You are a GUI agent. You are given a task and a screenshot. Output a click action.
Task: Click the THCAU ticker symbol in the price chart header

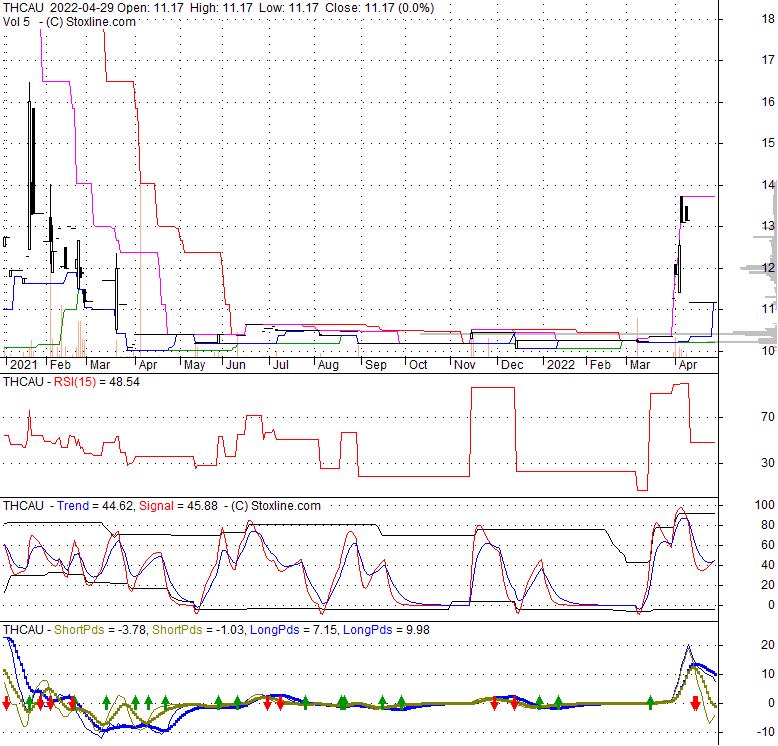23,8
